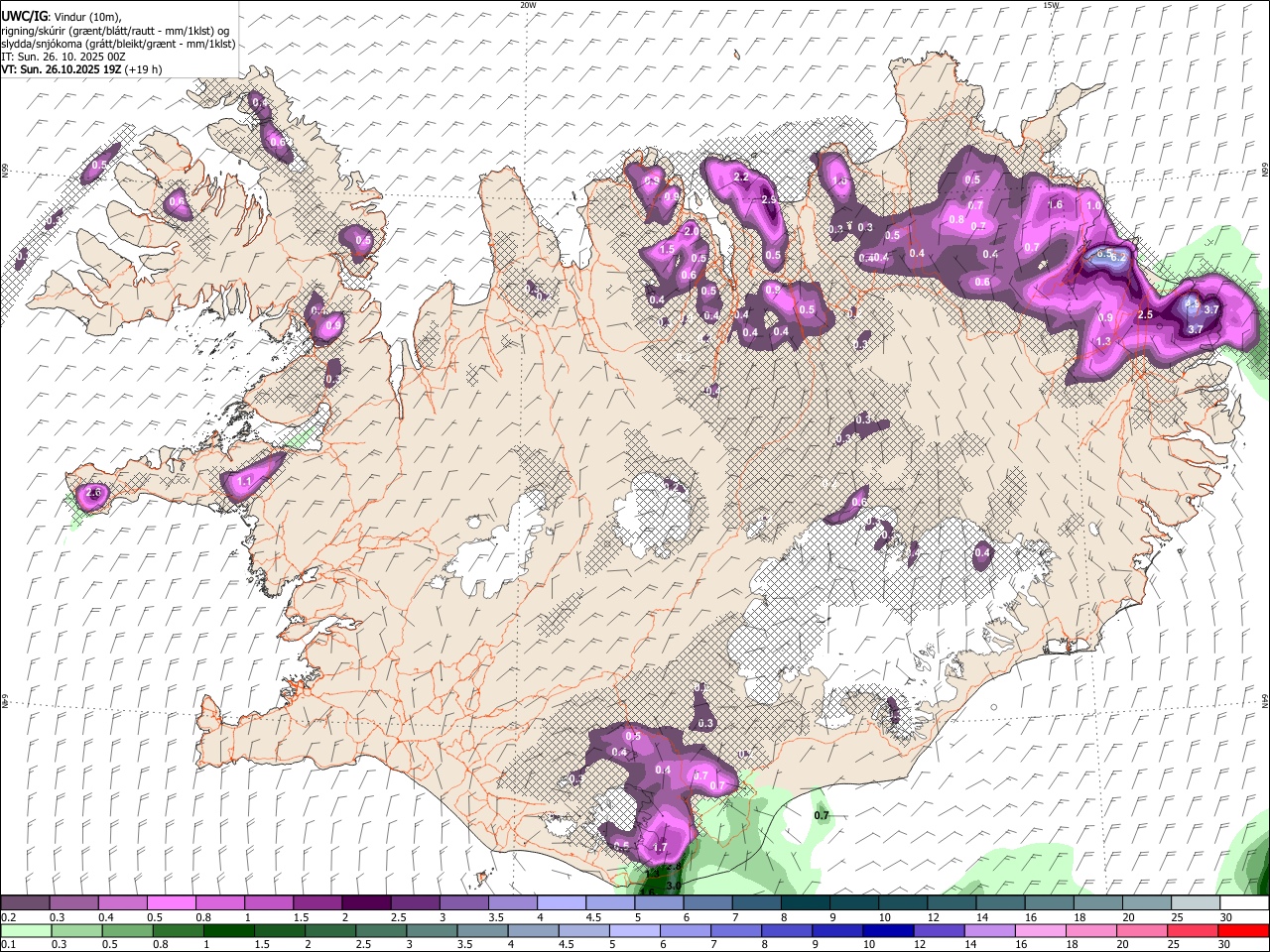1270x952 pixels.
Task: Click the '0.2' tick label on snow legend
Action: [8, 917]
